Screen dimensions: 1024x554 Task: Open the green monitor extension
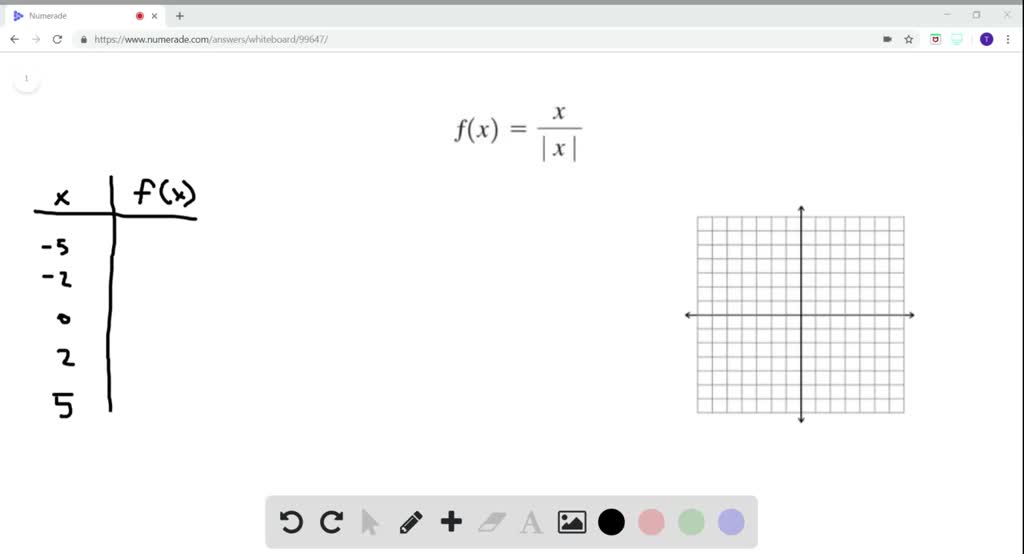(957, 39)
